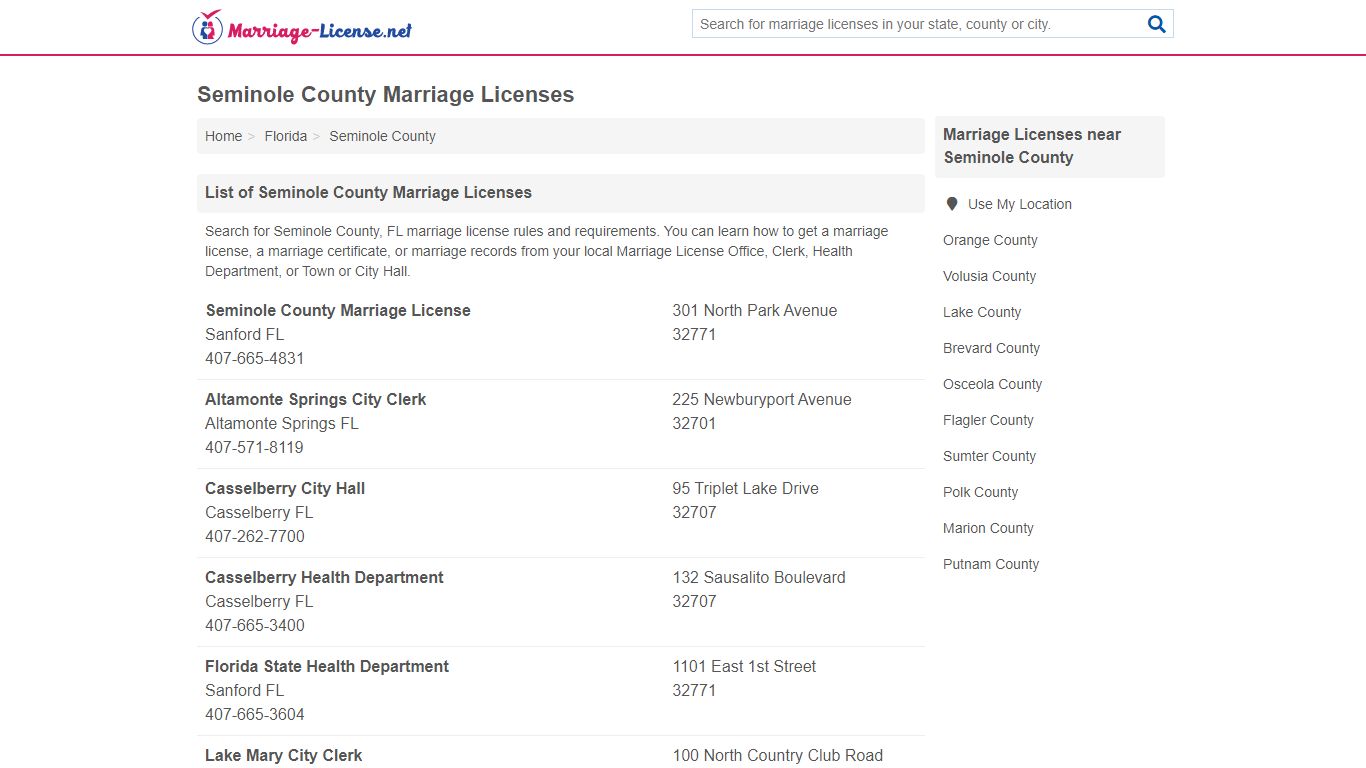The image size is (1366, 768).
Task: Open the Seminole County breadcrumb link
Action: tap(382, 136)
